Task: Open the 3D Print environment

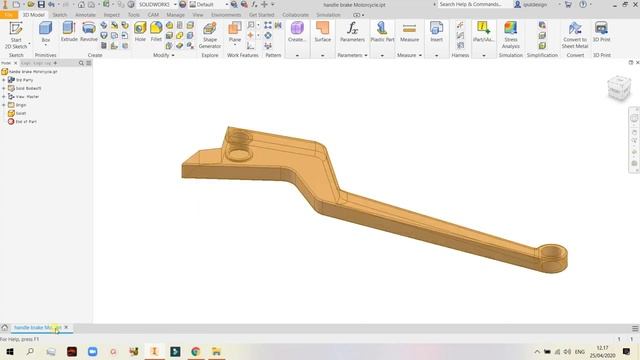Action: (602, 31)
